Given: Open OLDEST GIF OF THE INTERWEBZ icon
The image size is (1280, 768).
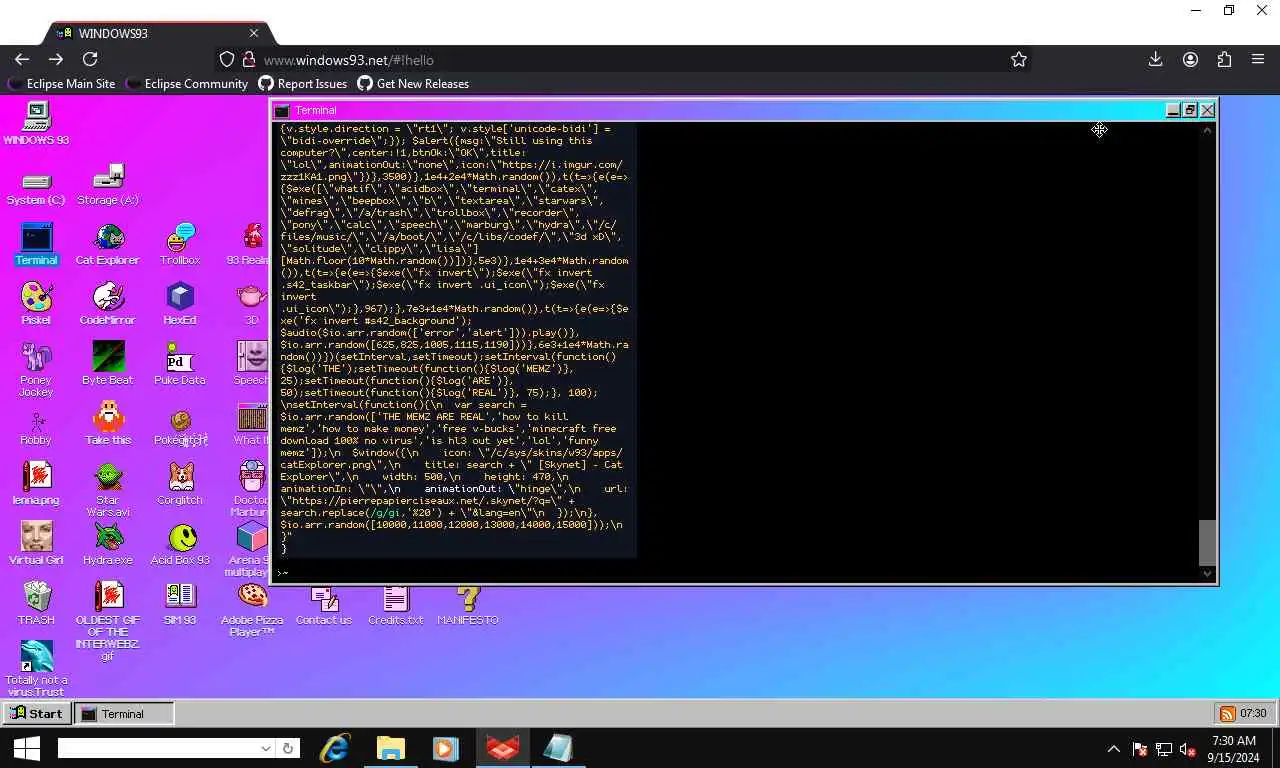Looking at the screenshot, I should coord(108,620).
